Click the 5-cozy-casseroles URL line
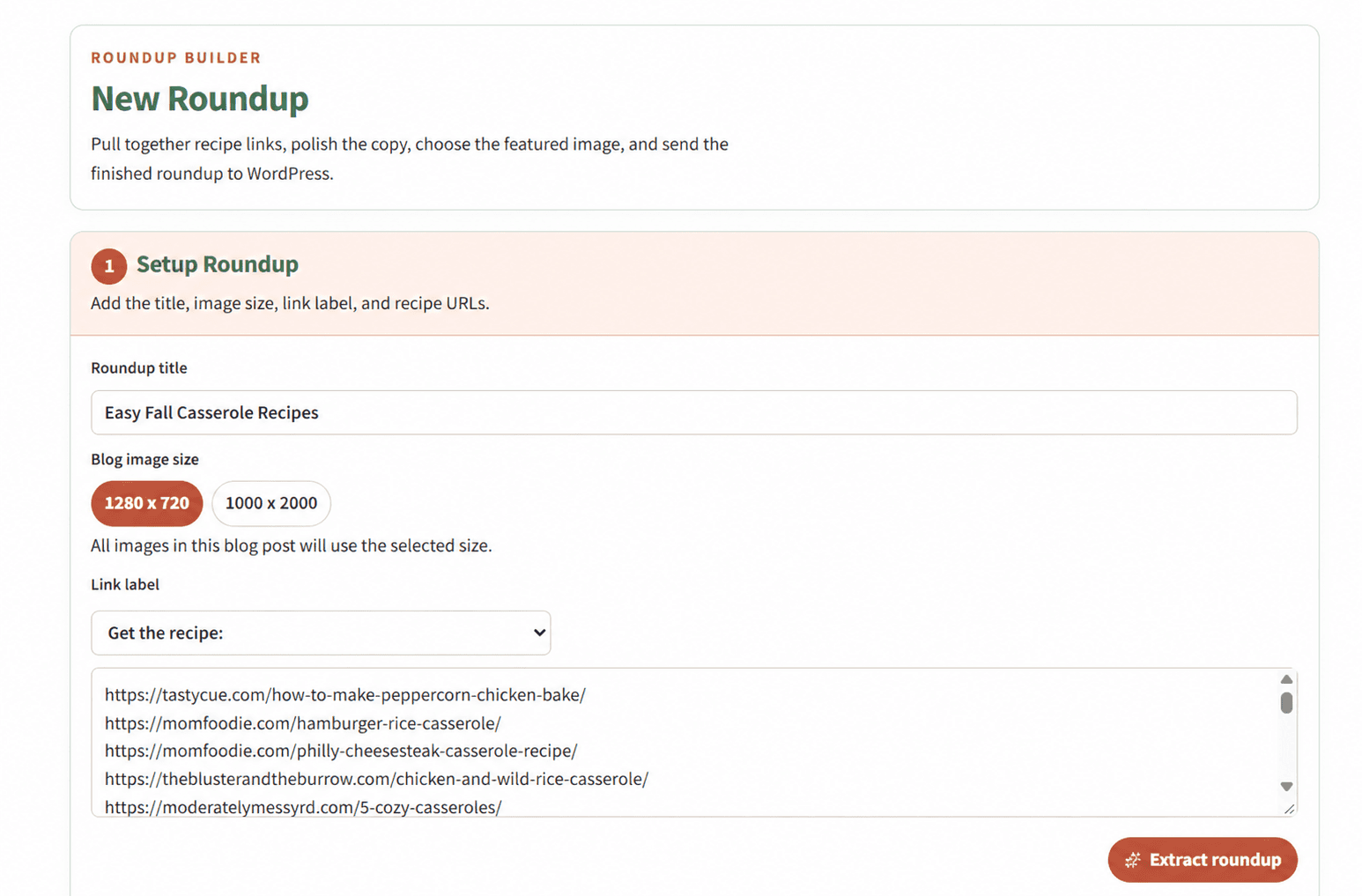1362x896 pixels. pyautogui.click(x=303, y=806)
